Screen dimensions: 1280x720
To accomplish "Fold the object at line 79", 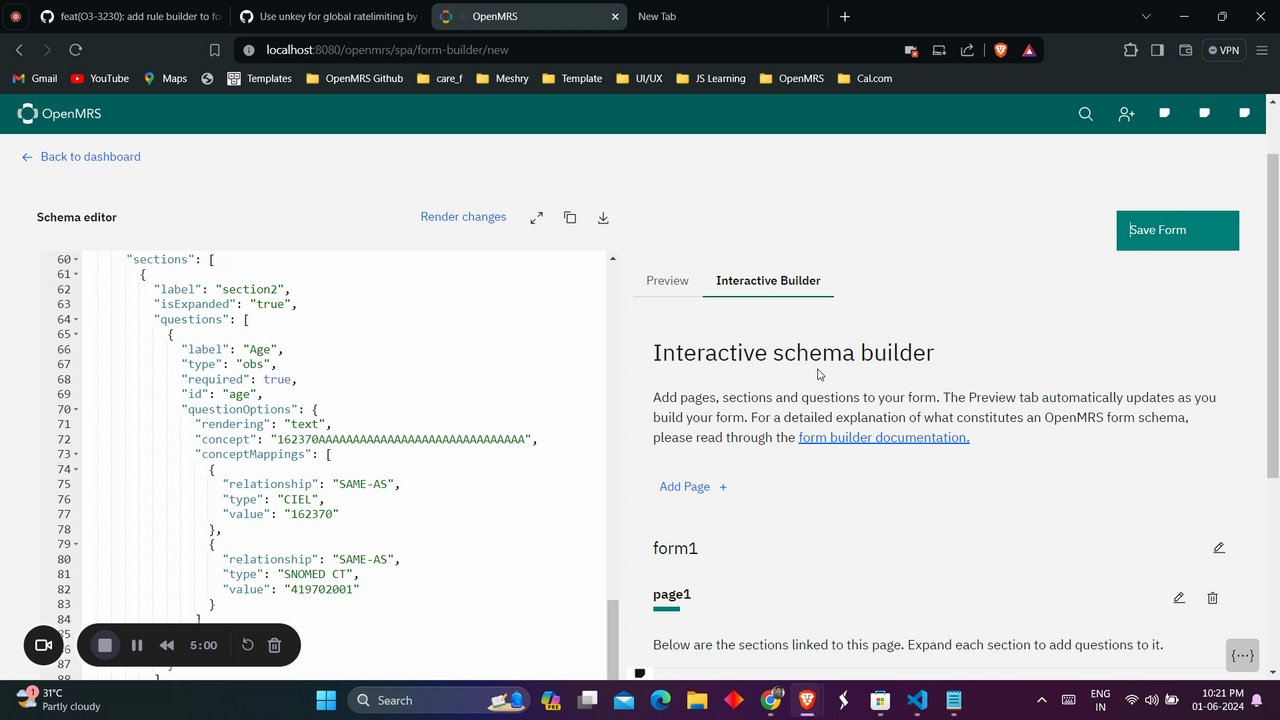I will (x=76, y=545).
